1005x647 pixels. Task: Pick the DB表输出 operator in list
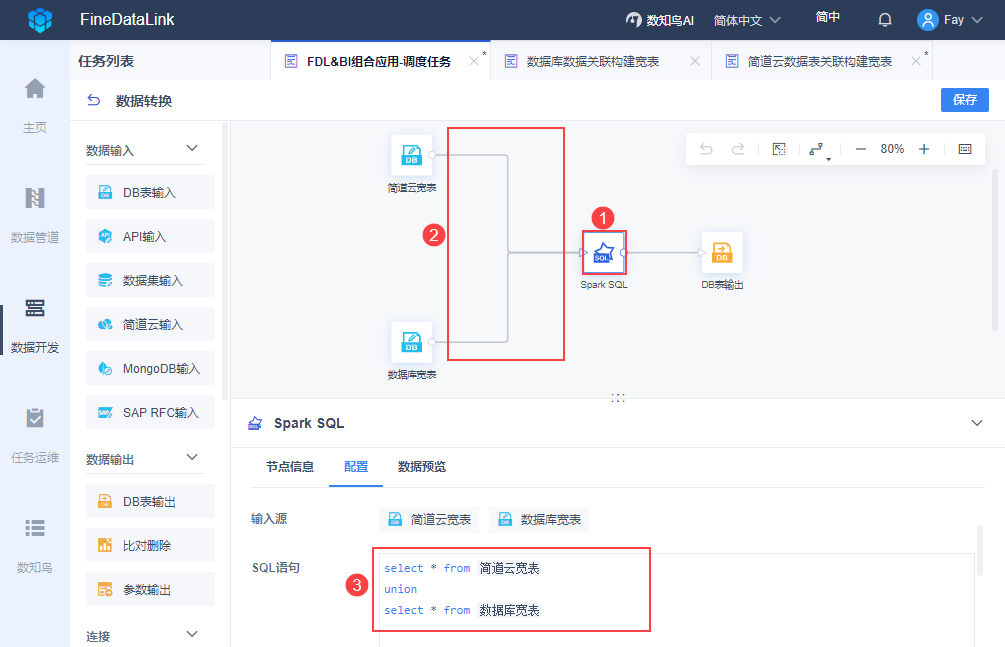point(150,501)
